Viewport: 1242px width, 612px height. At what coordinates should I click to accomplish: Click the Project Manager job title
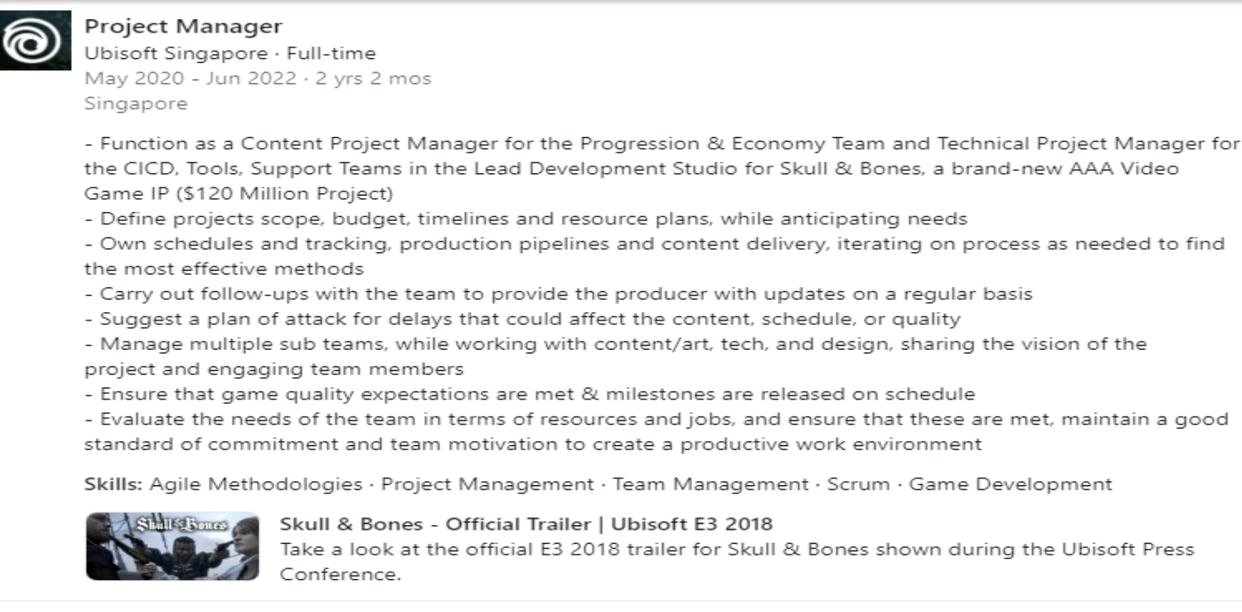tap(183, 27)
